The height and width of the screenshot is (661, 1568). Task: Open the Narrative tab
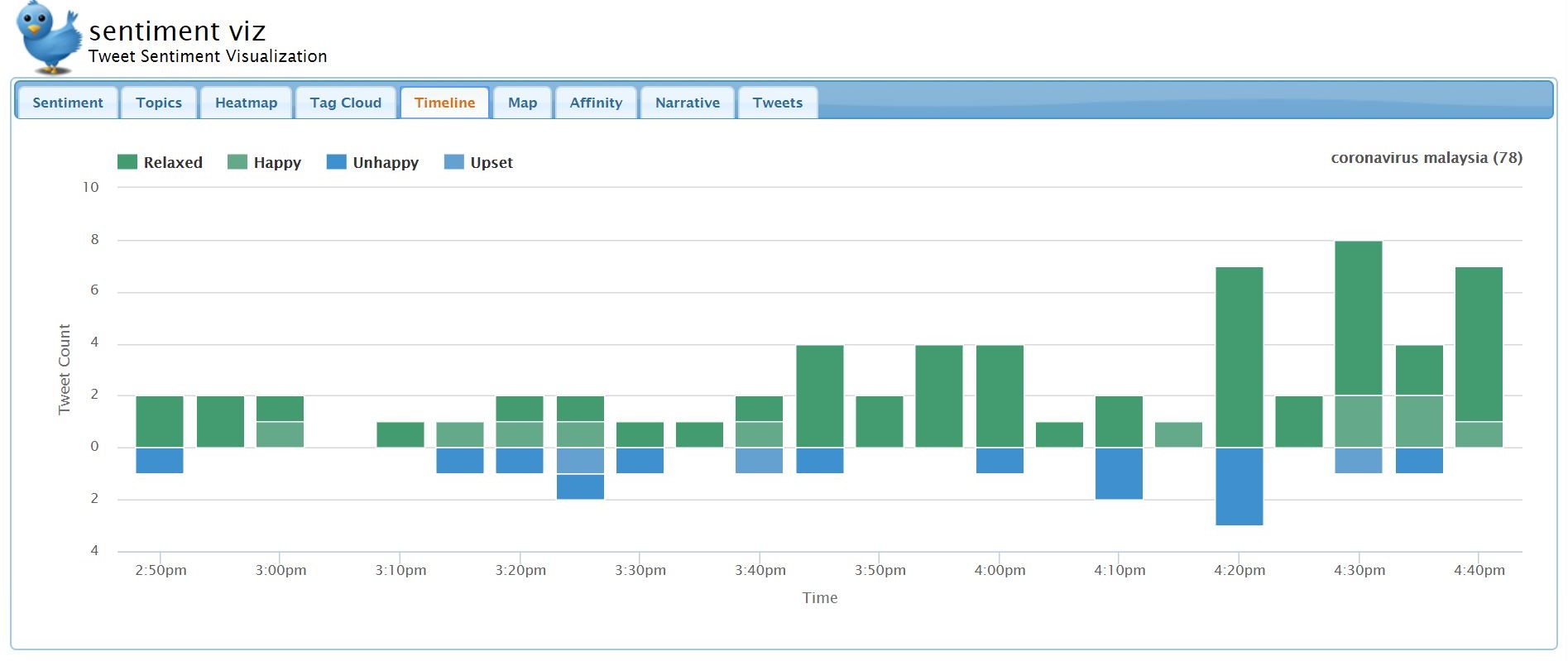[688, 103]
